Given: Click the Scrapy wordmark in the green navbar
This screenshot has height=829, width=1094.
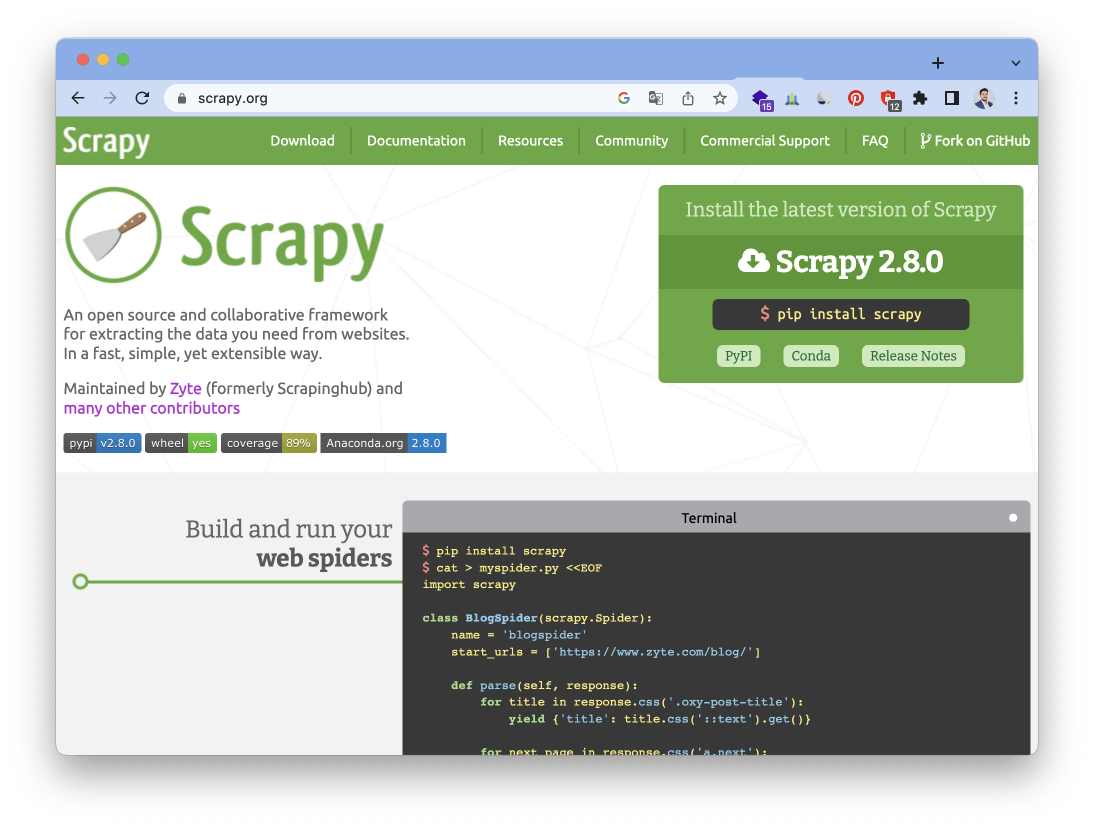Looking at the screenshot, I should pos(106,142).
